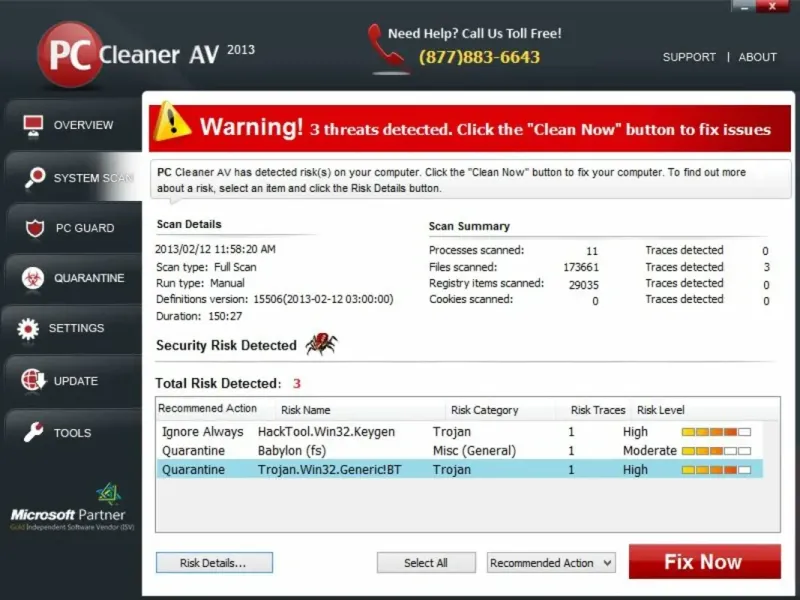Screen dimensions: 800x600
Task: Click the spider icon beside Security Risk Detected
Action: click(x=321, y=343)
